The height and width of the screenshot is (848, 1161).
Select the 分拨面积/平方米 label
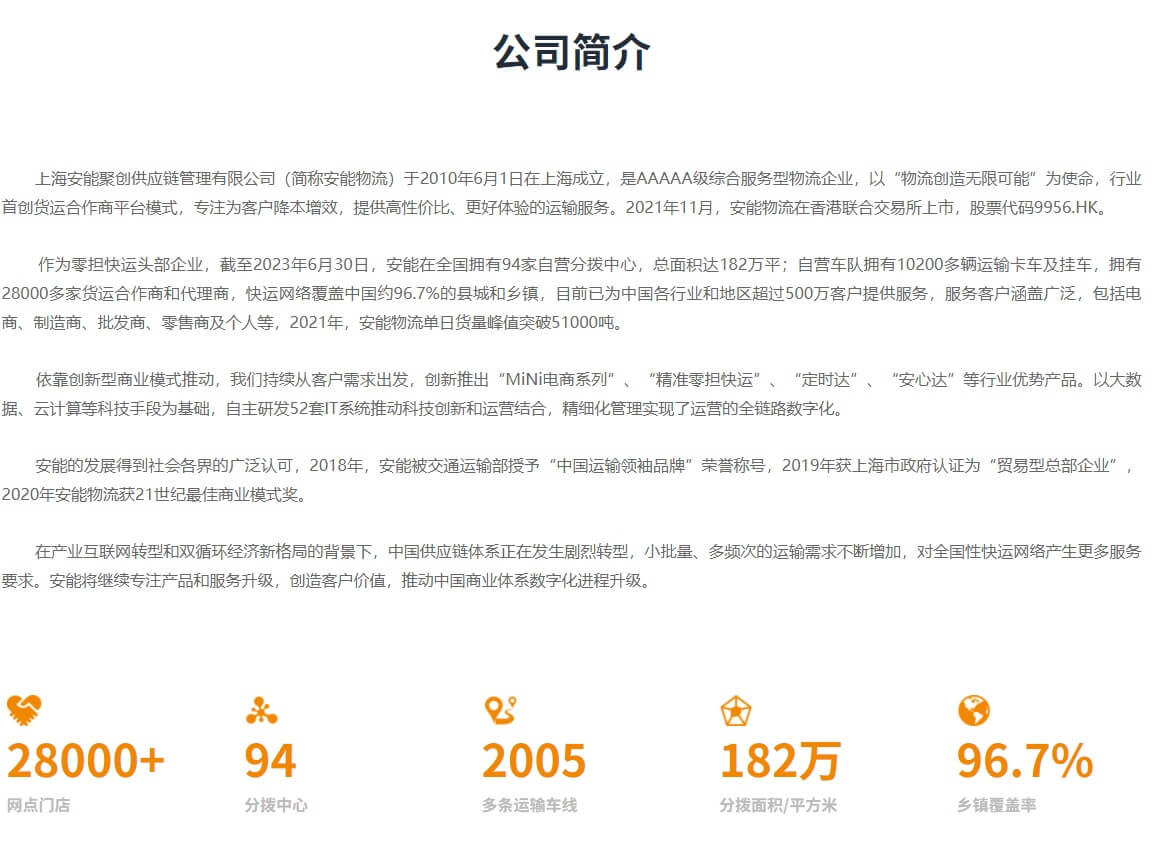point(778,805)
